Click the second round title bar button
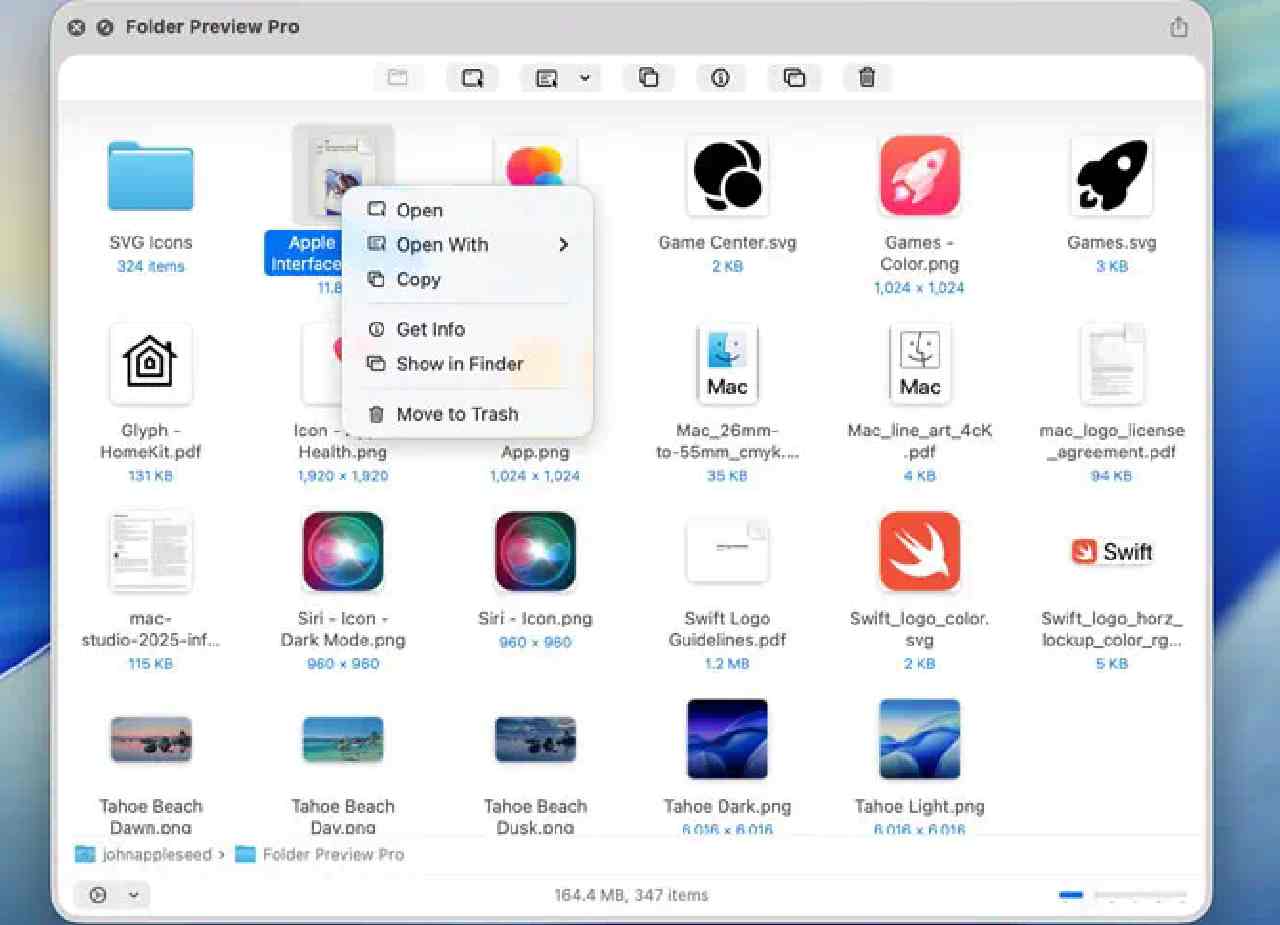Screen dimensions: 1280x925 (x=105, y=28)
